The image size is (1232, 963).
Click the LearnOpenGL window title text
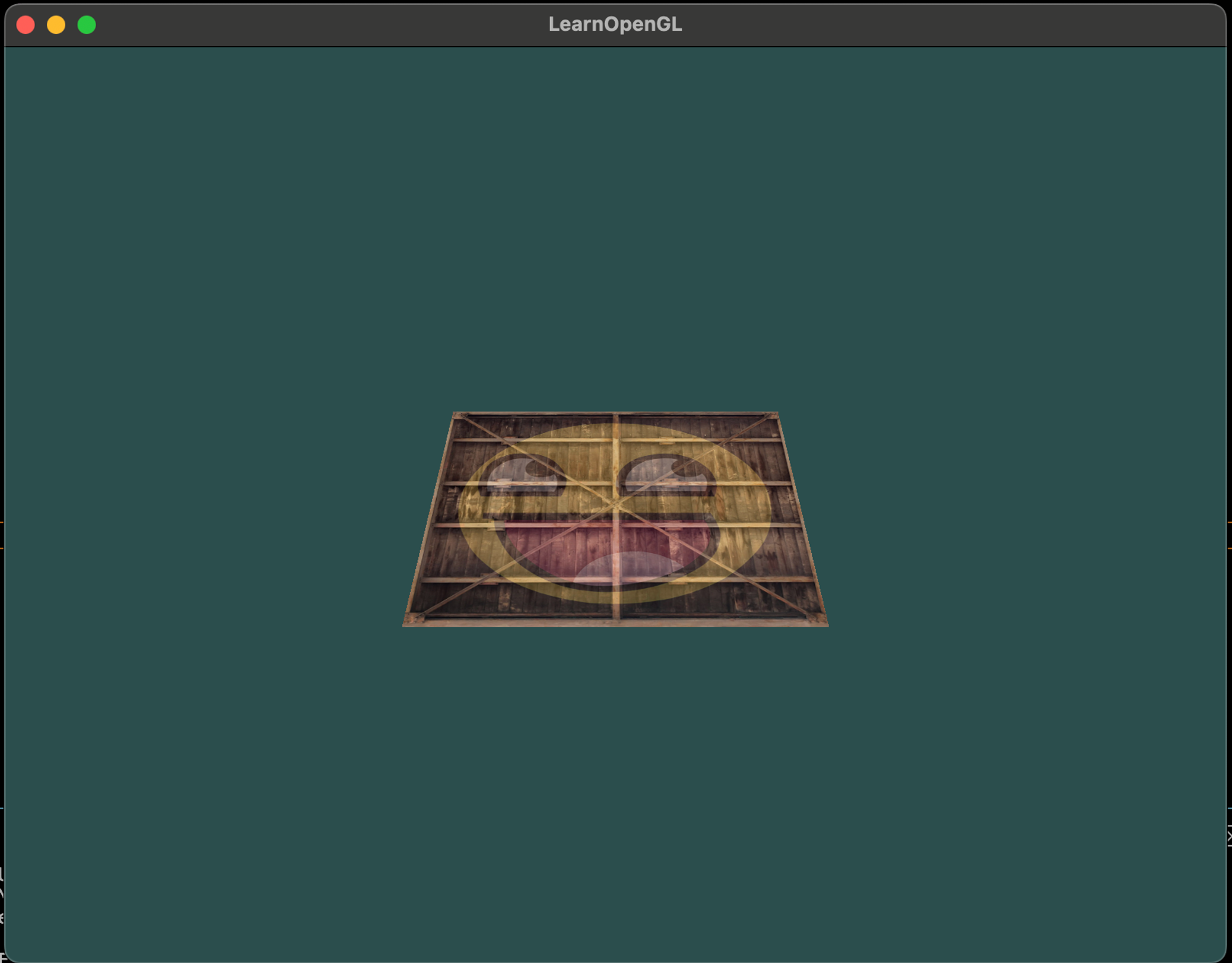pyautogui.click(x=615, y=24)
